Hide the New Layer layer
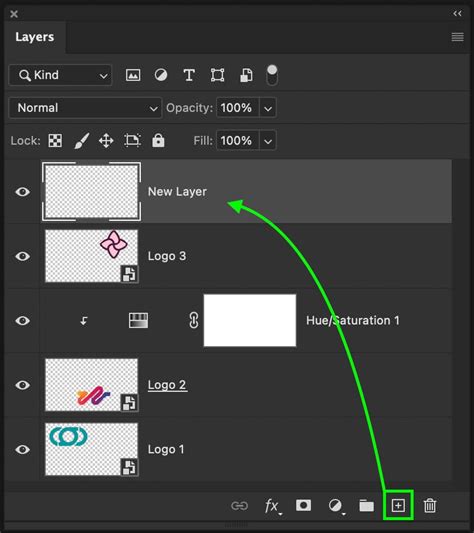This screenshot has width=474, height=533. tap(22, 192)
